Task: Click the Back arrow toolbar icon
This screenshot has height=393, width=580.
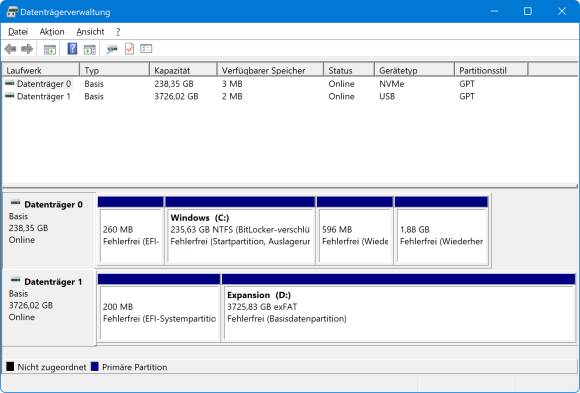Action: (x=10, y=49)
